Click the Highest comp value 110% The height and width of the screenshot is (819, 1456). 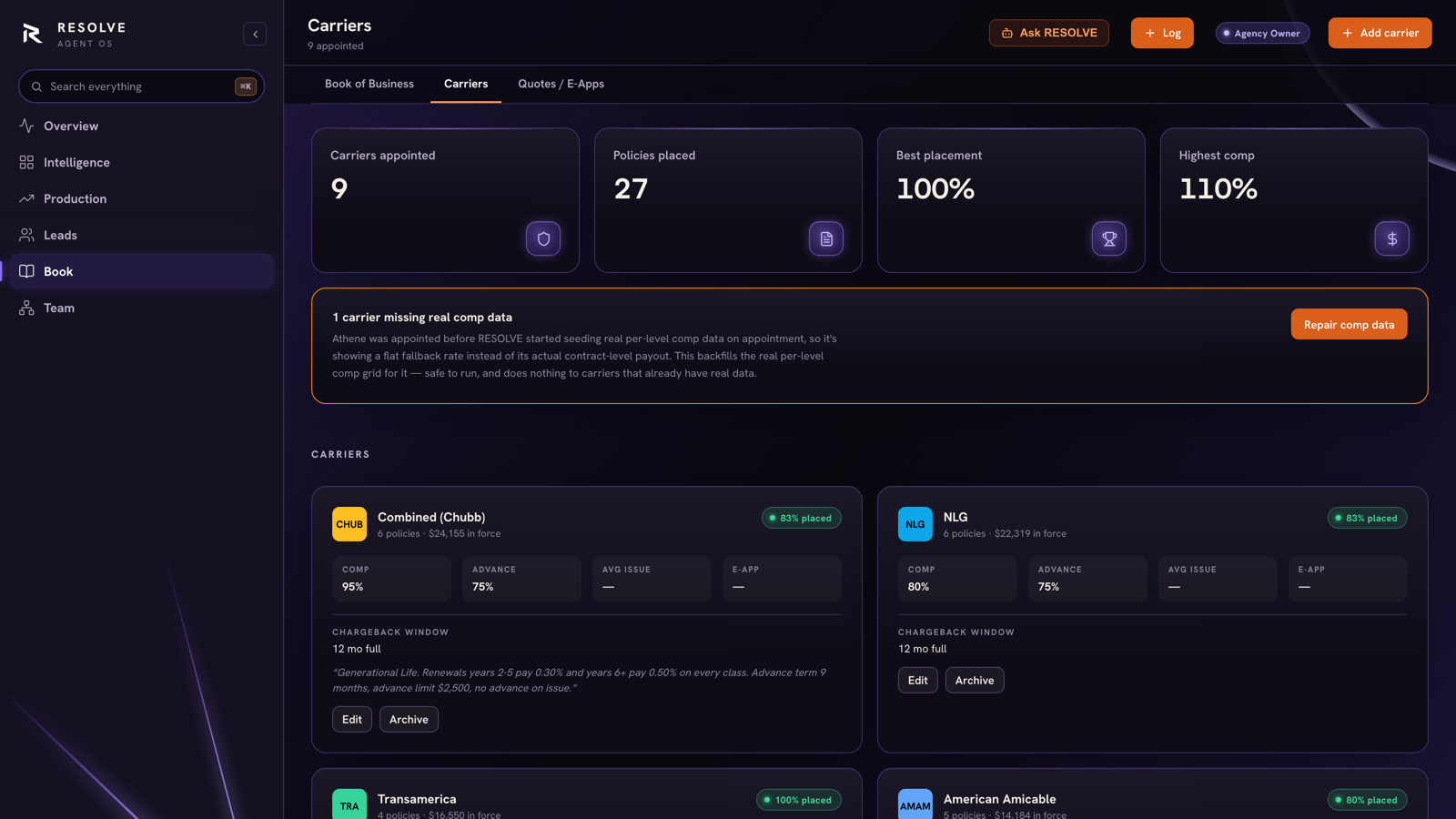click(1218, 188)
